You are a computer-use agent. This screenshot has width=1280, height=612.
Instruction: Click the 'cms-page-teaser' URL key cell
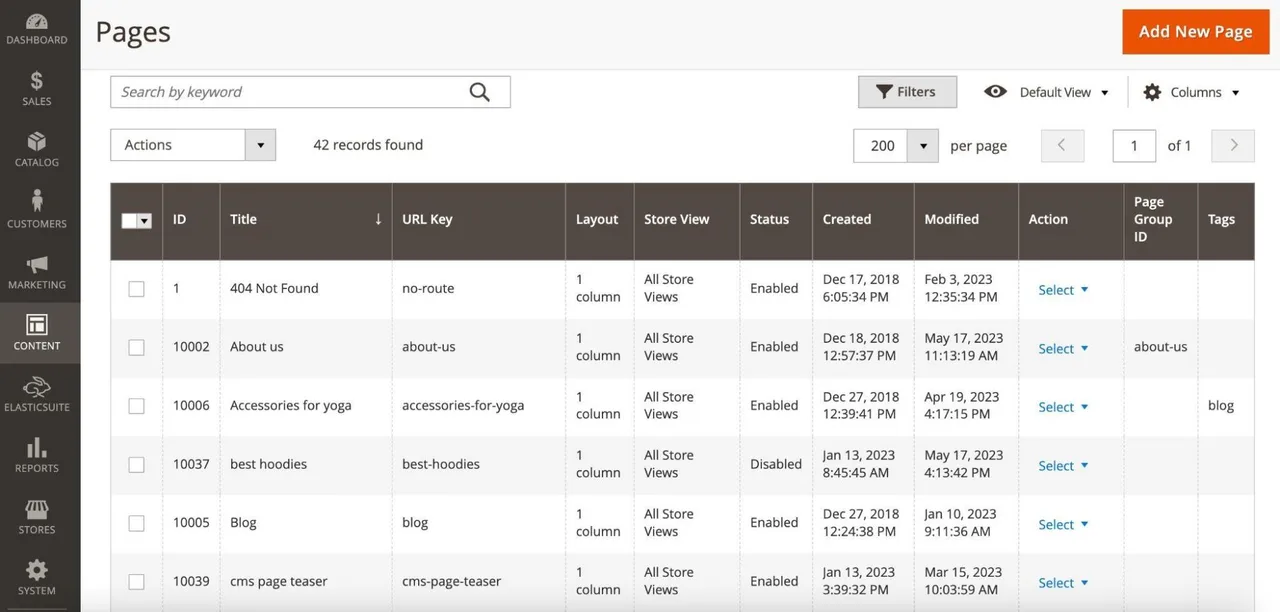tap(451, 582)
